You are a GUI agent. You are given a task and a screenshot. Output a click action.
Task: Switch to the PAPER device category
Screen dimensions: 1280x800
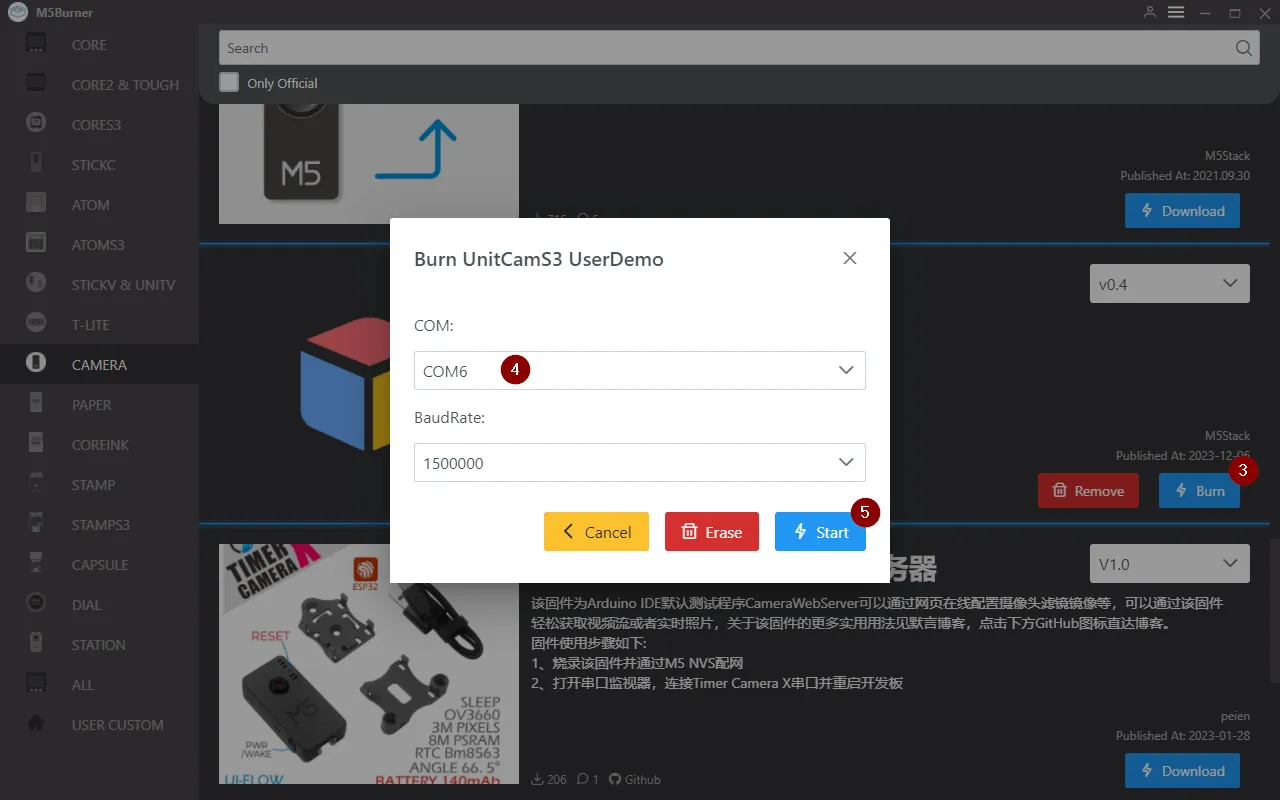point(91,405)
